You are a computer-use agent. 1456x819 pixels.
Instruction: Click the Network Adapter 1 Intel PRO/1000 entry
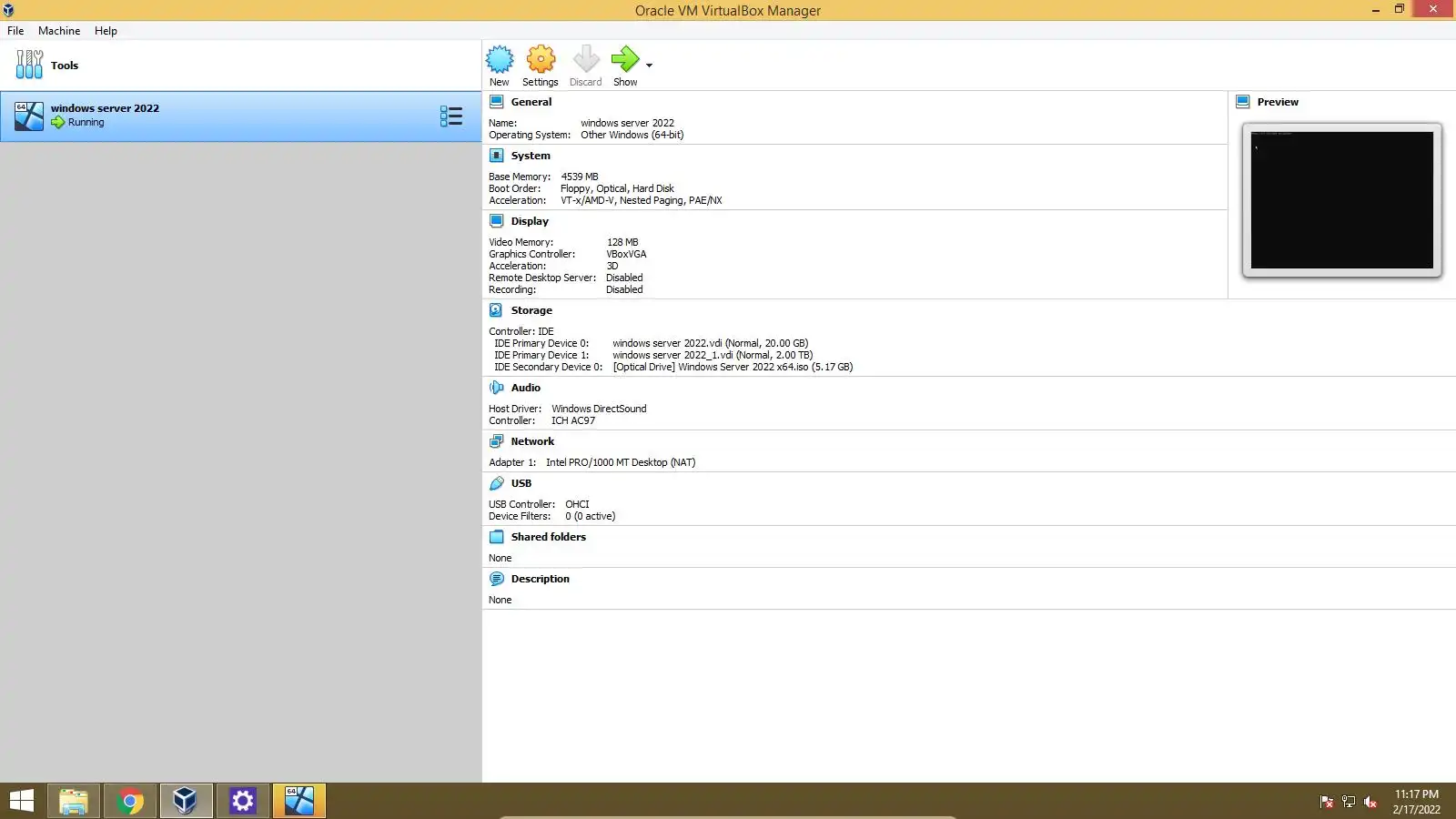pyautogui.click(x=621, y=463)
